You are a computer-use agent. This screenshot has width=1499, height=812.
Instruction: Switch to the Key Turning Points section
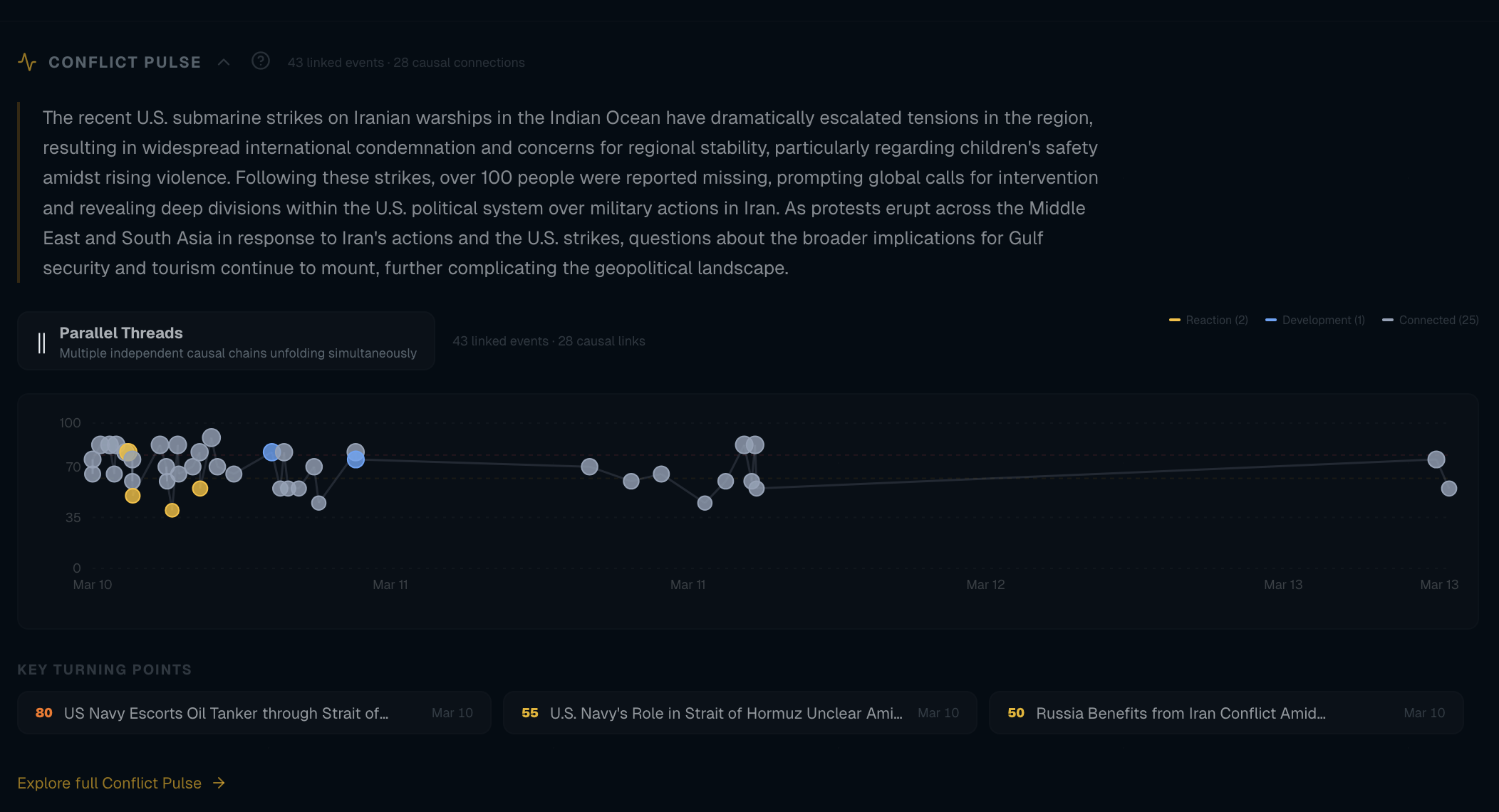click(104, 669)
